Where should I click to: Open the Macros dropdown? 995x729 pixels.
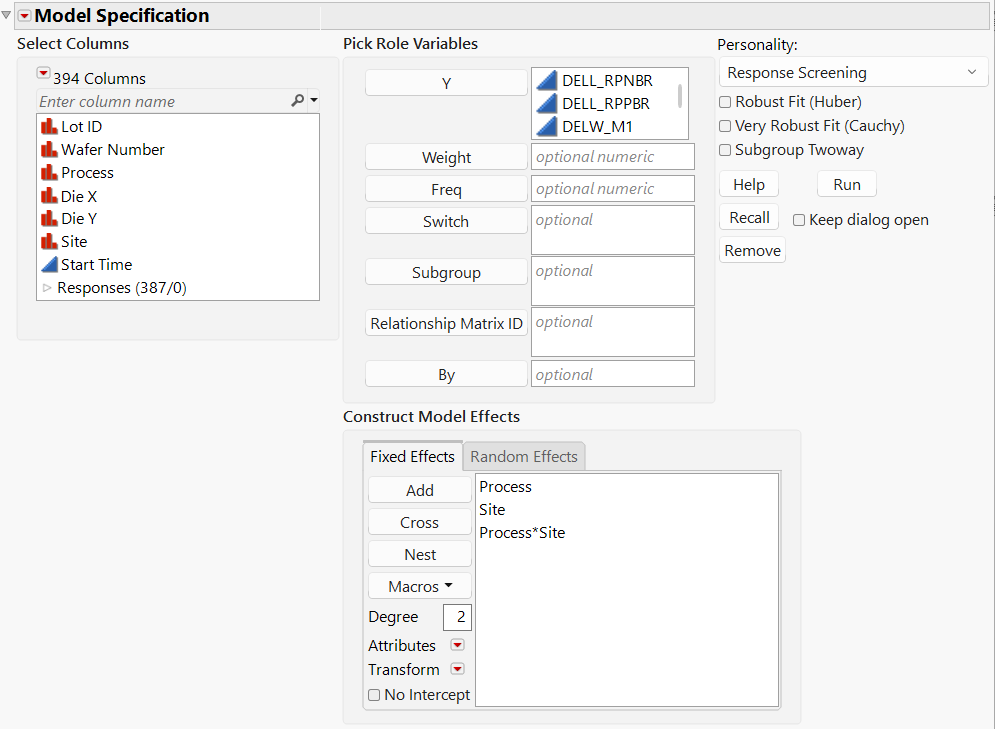tap(419, 585)
